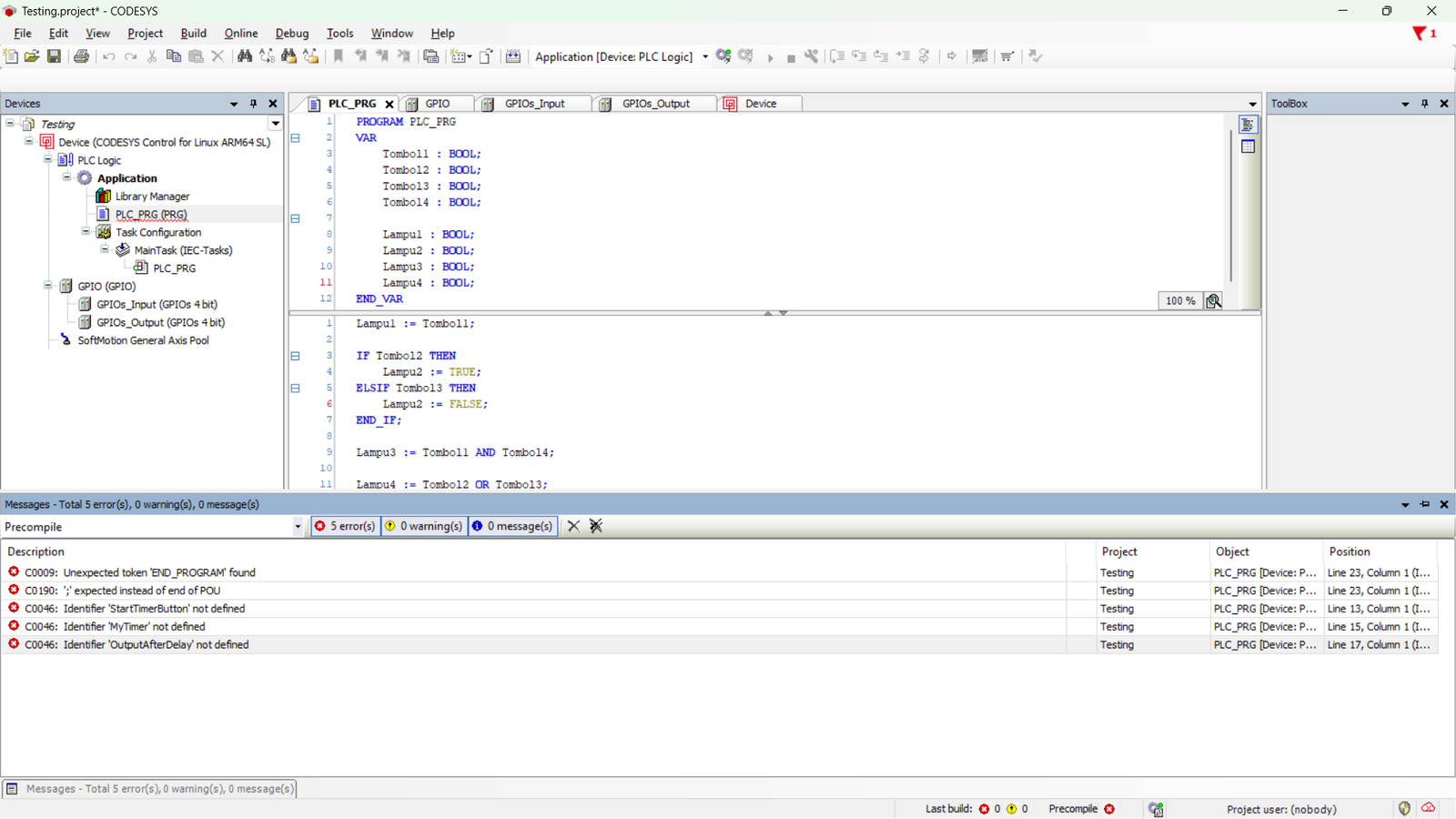
Task: Click the Print icon
Action: tap(82, 56)
